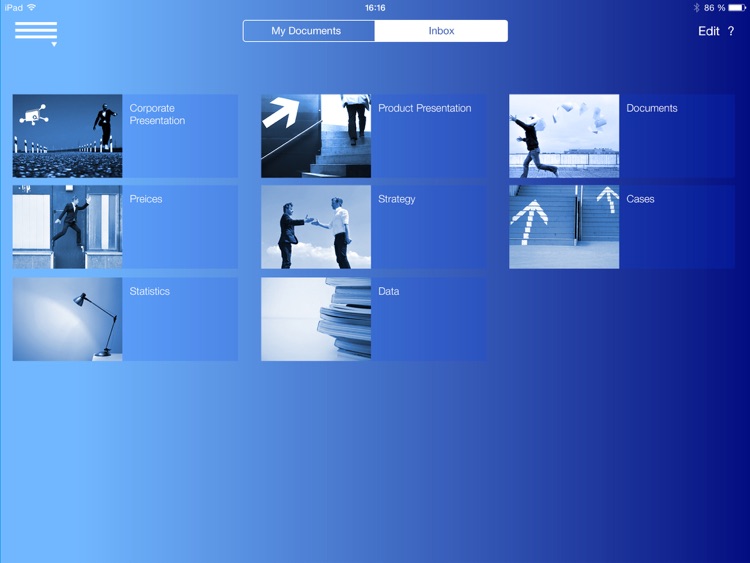The height and width of the screenshot is (563, 750).
Task: Tap the Bluetooth status icon
Action: tap(696, 8)
